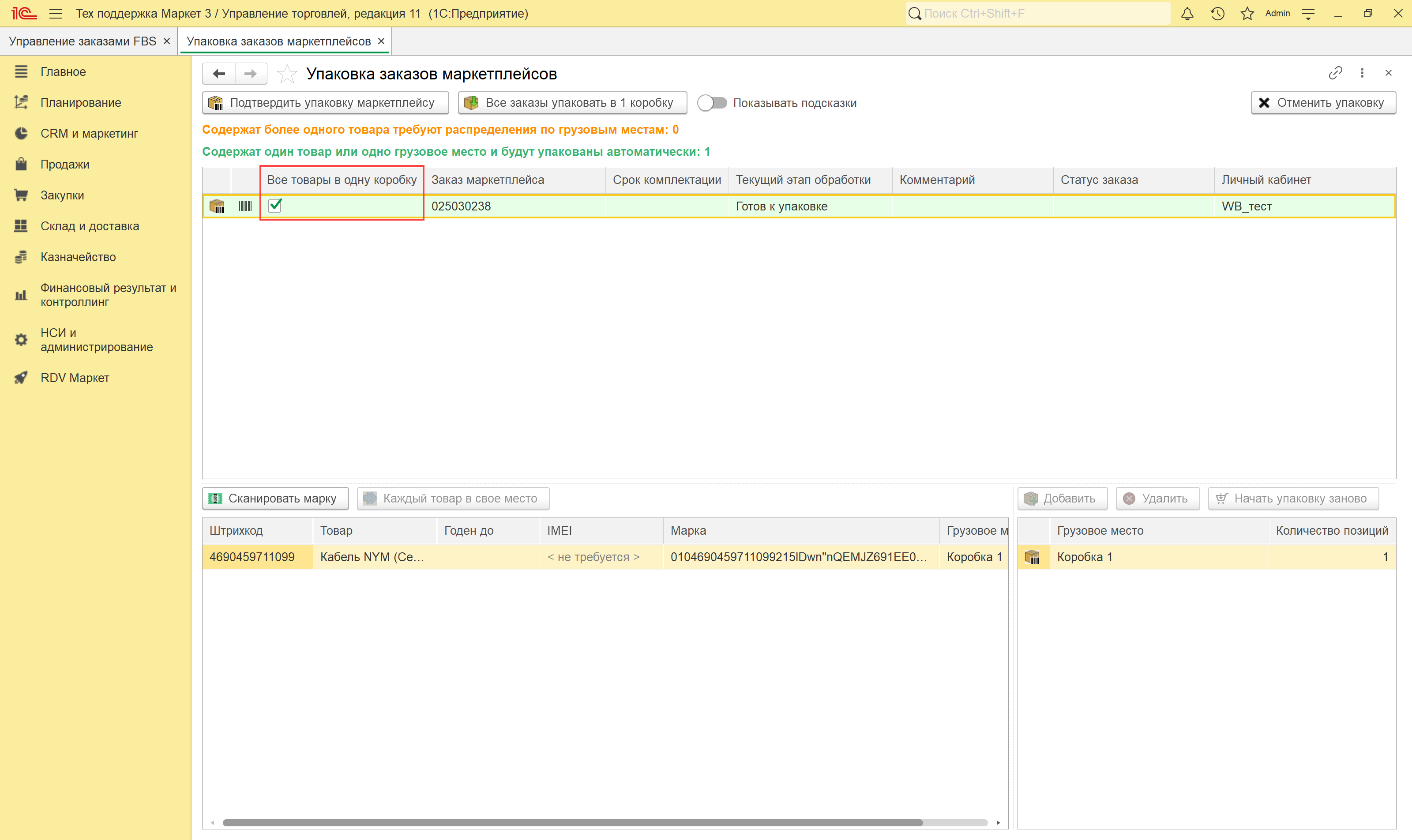Navigate back with left arrow
Screen dimensions: 1412x840
219,74
